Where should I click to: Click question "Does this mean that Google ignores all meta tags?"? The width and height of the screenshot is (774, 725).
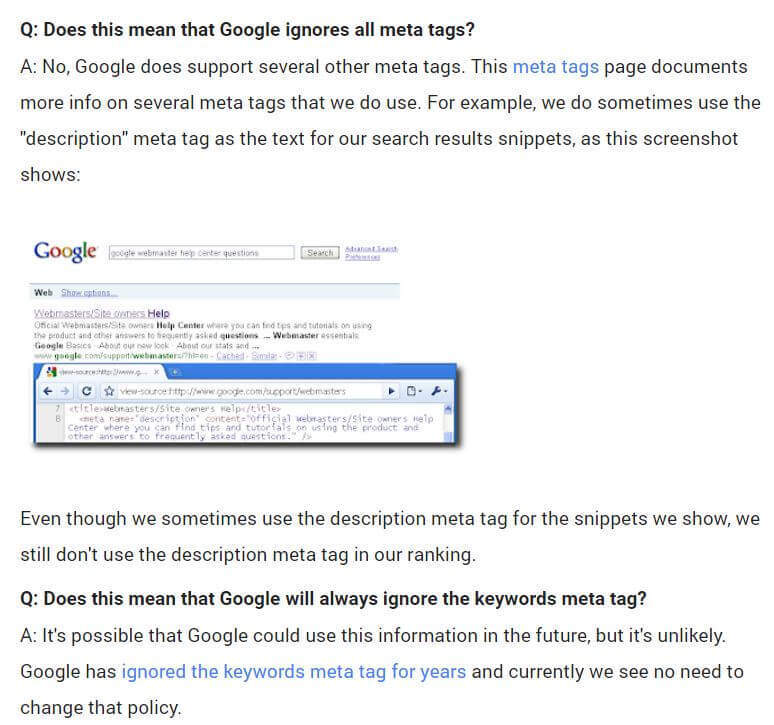pos(247,30)
